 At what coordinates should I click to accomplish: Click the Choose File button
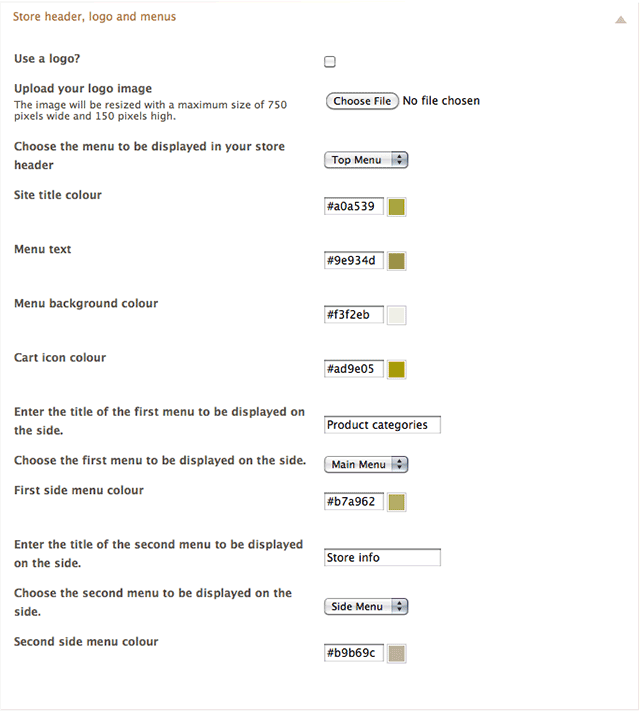[362, 101]
